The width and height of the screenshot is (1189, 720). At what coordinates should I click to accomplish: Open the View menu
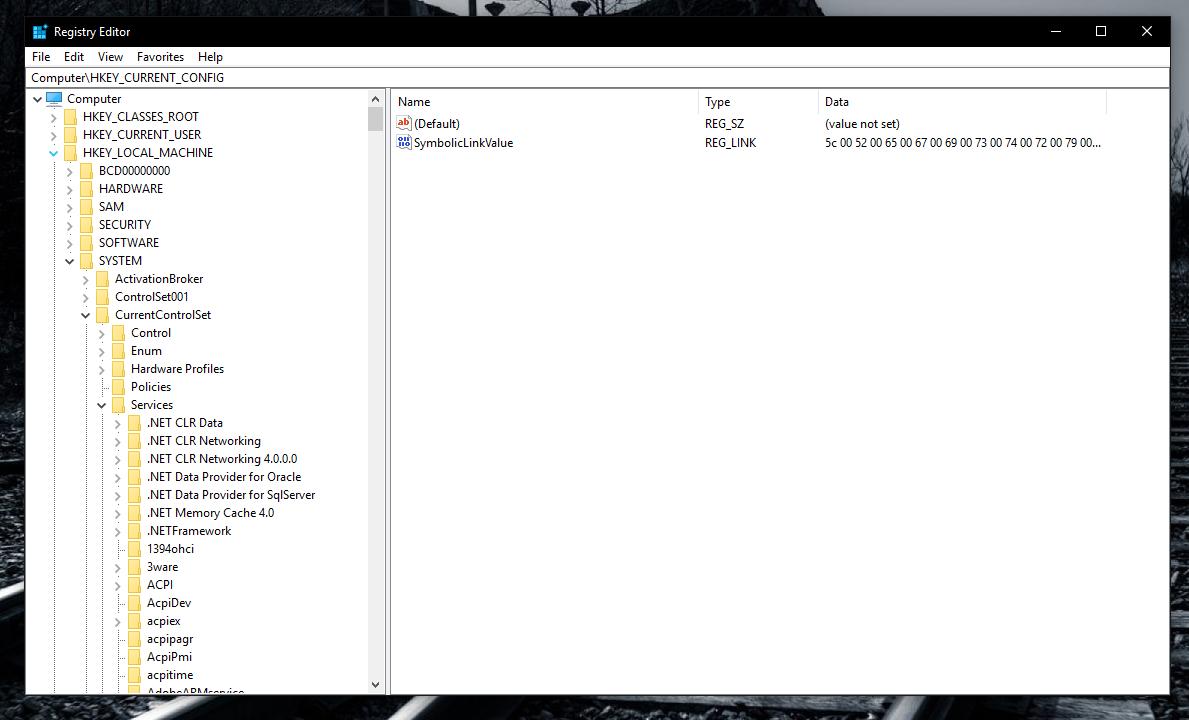(110, 57)
